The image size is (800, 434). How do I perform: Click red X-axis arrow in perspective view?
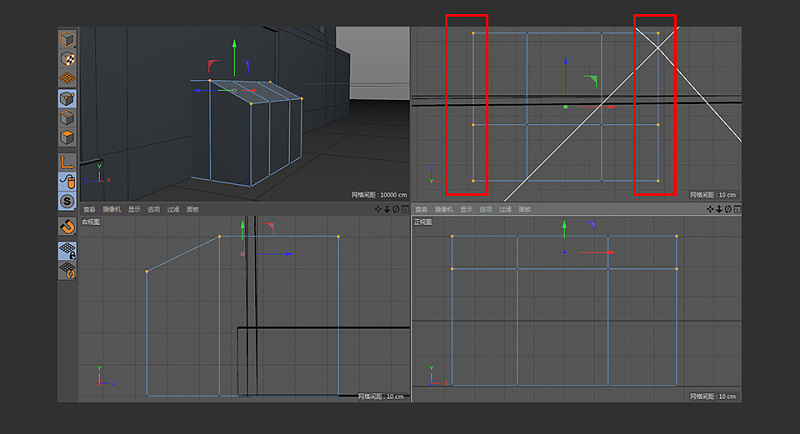coord(249,90)
